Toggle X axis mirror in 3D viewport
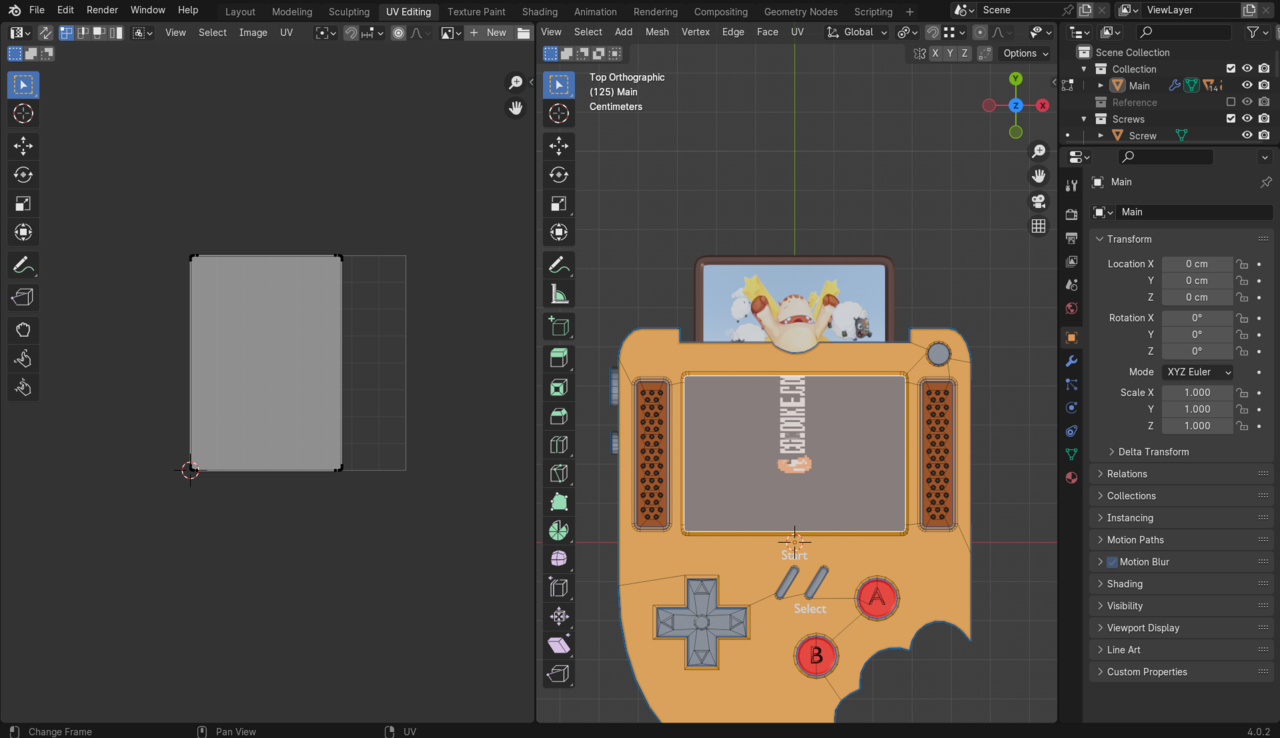1280x738 pixels. point(935,53)
